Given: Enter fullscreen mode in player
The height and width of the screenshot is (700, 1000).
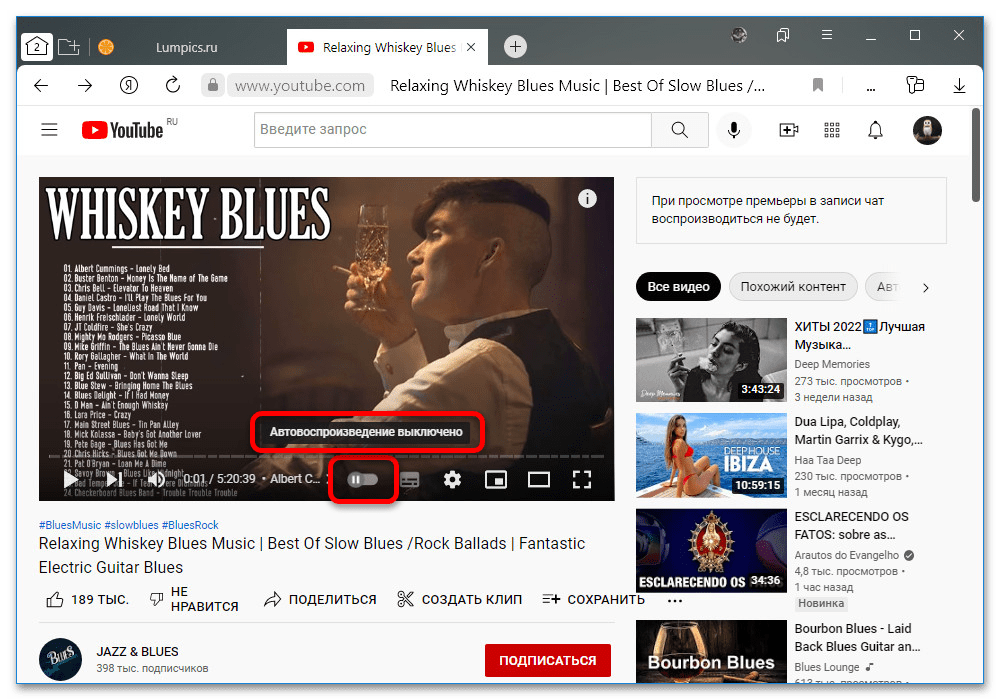Looking at the screenshot, I should click(x=582, y=480).
